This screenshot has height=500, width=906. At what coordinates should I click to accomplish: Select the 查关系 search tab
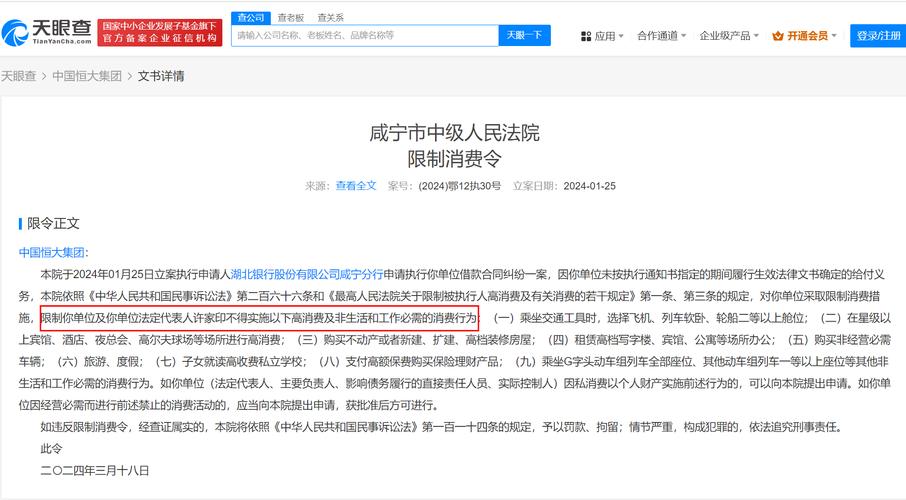pyautogui.click(x=331, y=18)
